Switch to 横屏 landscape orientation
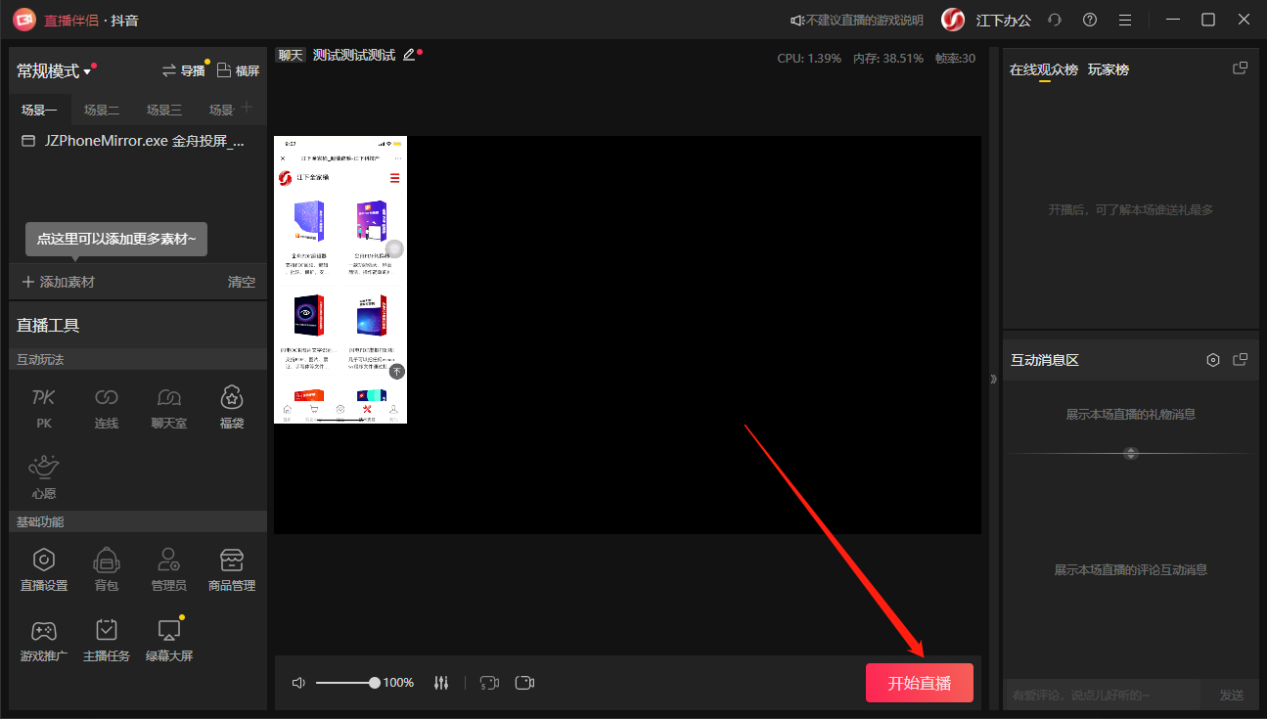1267x719 pixels. pos(238,71)
